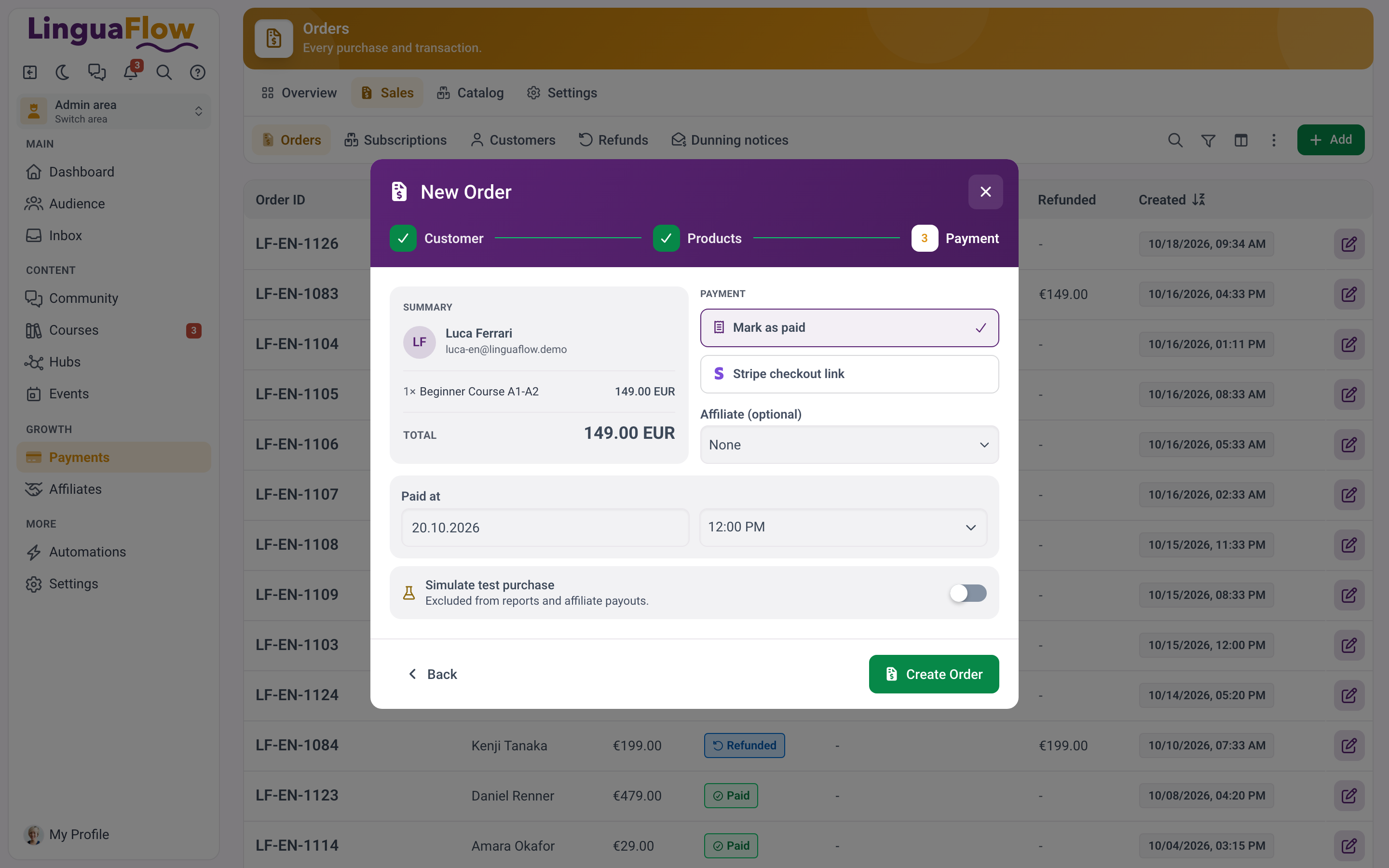Switch to the Settings tab

pos(562,93)
